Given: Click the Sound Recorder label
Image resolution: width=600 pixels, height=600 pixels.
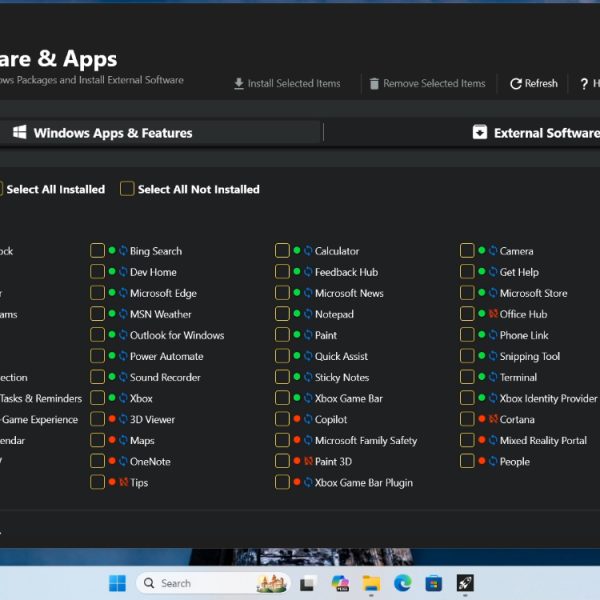Looking at the screenshot, I should pyautogui.click(x=165, y=377).
